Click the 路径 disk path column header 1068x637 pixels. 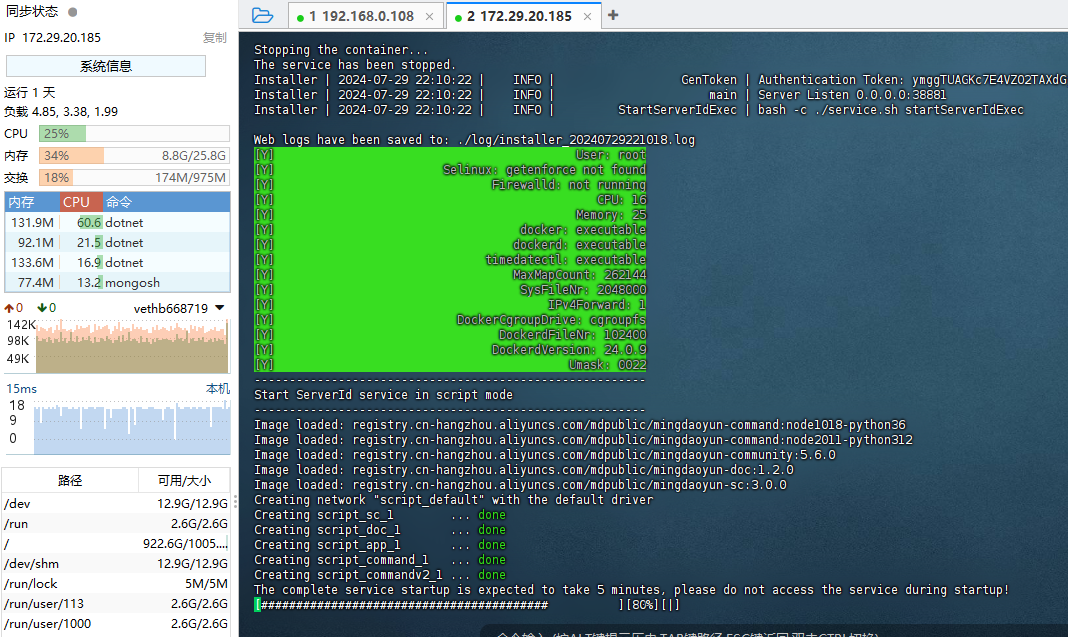coord(70,480)
